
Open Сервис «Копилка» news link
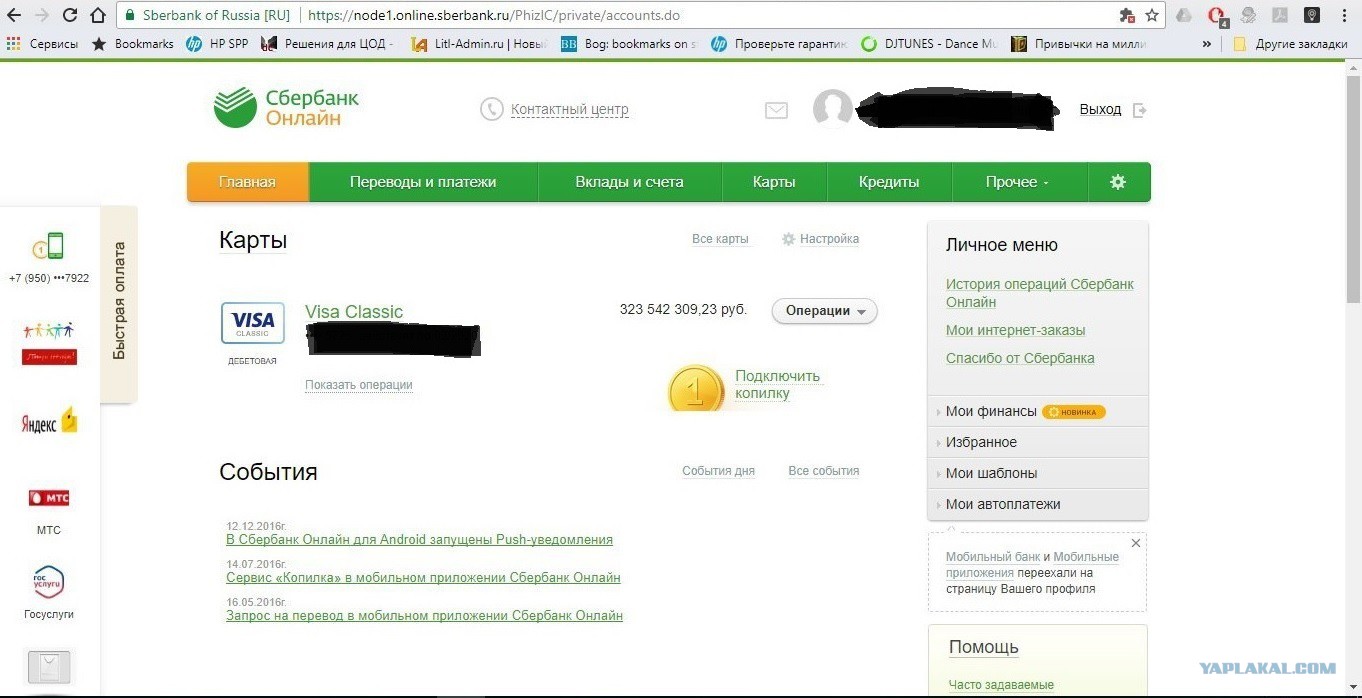tap(424, 578)
